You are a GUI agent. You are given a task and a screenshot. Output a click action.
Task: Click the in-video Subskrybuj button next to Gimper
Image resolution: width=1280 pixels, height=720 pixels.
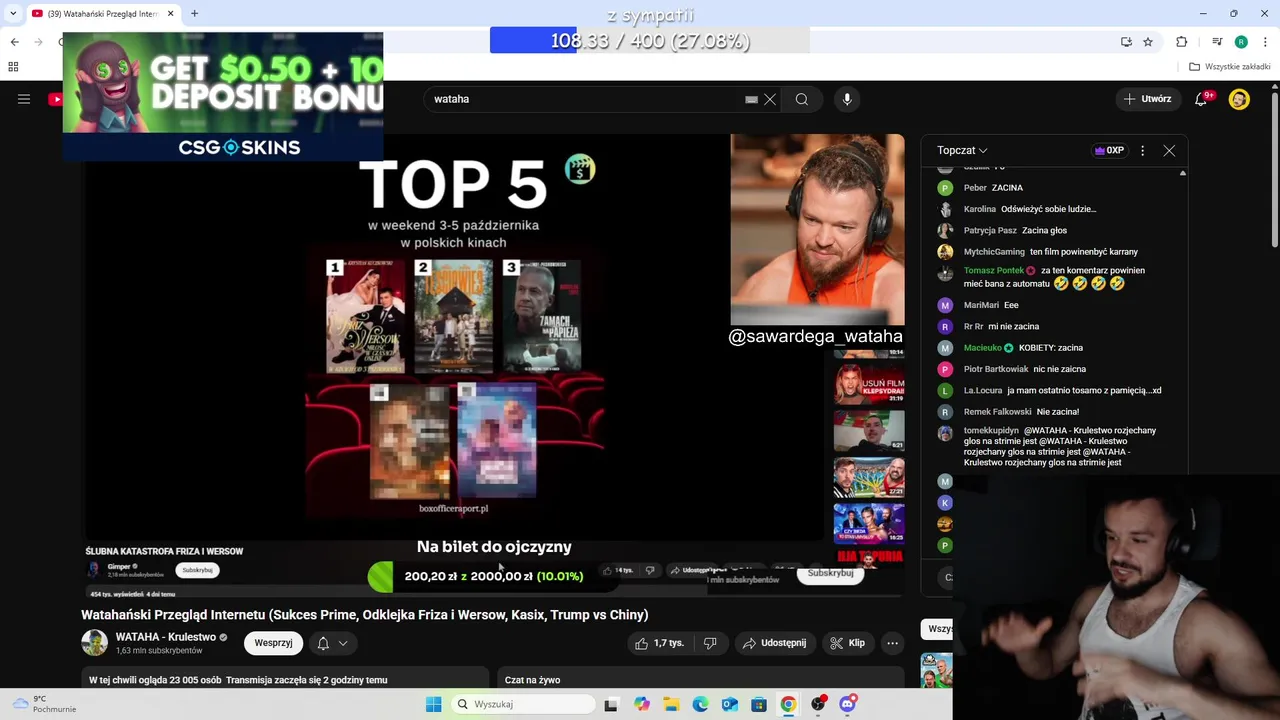tap(197, 570)
